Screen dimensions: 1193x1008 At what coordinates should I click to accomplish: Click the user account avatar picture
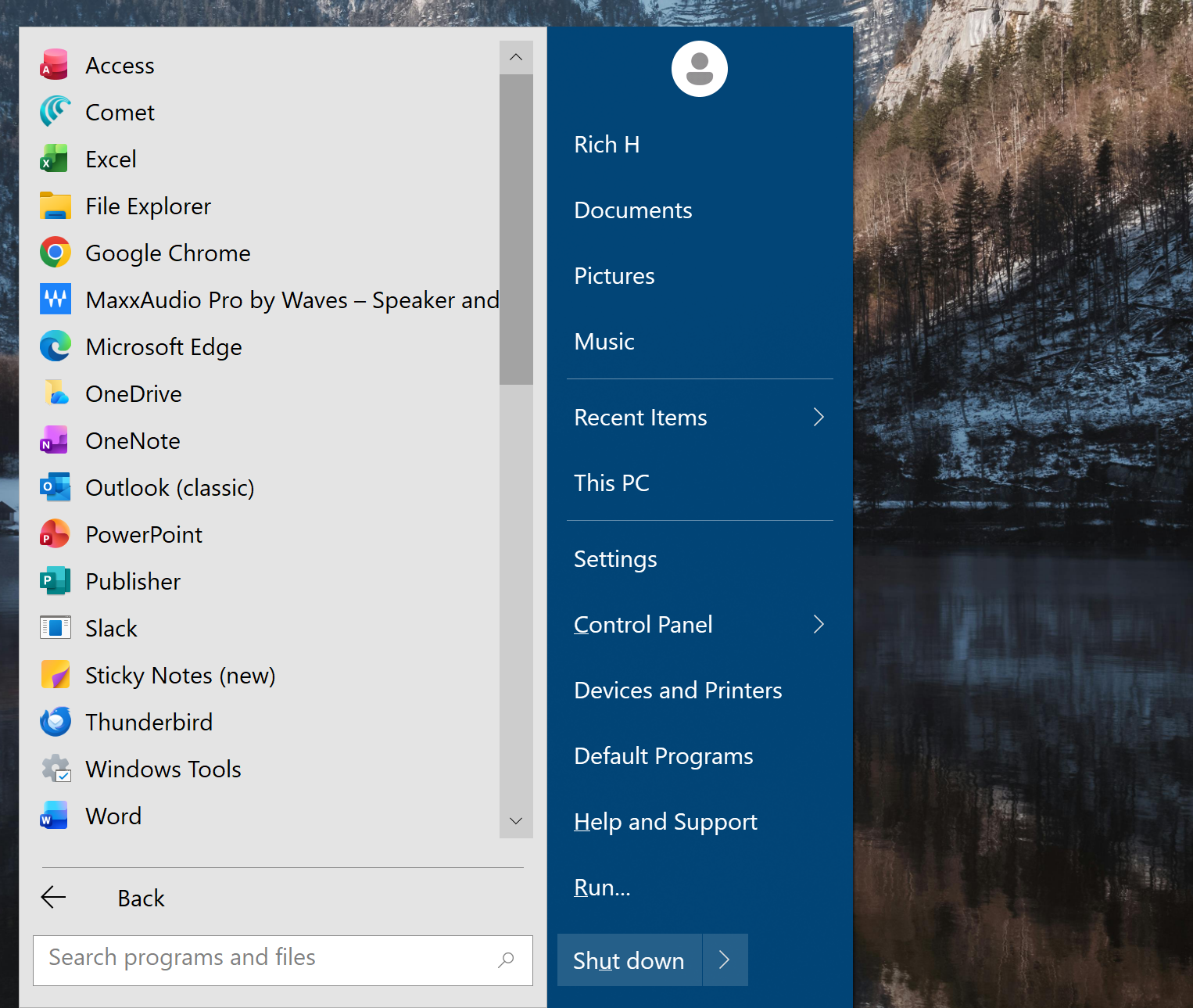pos(700,69)
